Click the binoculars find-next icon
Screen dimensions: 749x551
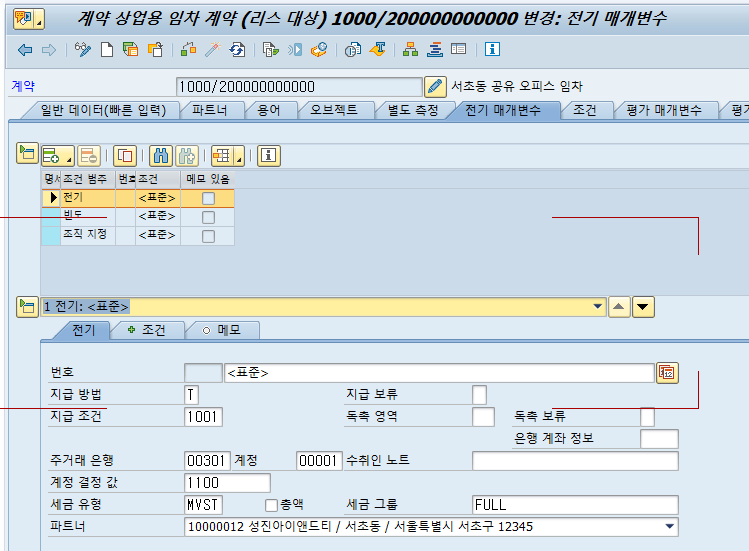pyautogui.click(x=187, y=156)
